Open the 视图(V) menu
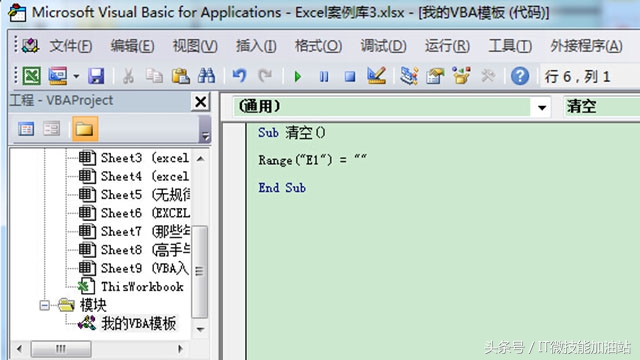The height and width of the screenshot is (360, 640). tap(195, 46)
